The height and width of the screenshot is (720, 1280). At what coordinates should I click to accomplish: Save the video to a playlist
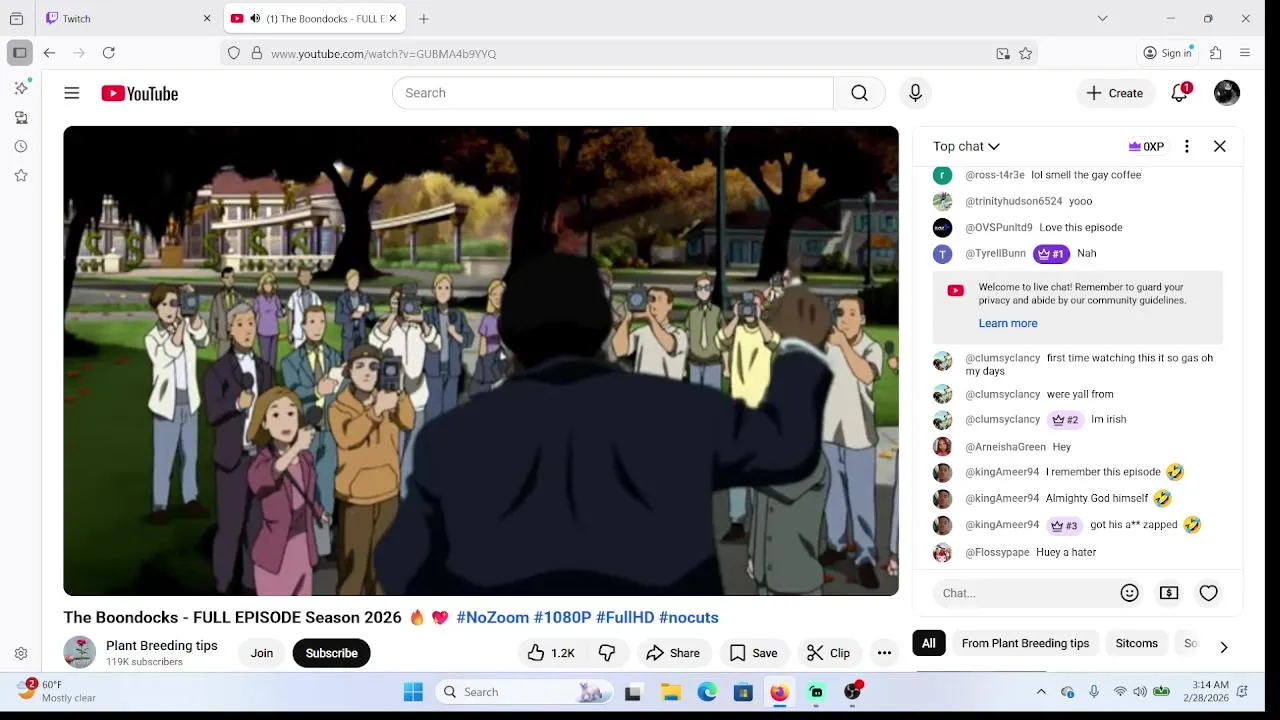754,653
